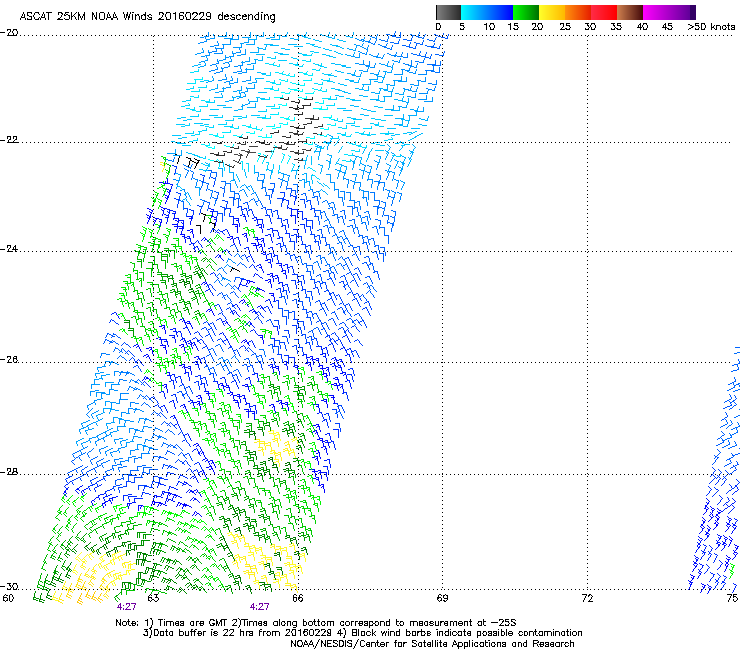Click the '25' label under the color legend
Image resolution: width=740 pixels, height=650 pixels.
[x=565, y=27]
